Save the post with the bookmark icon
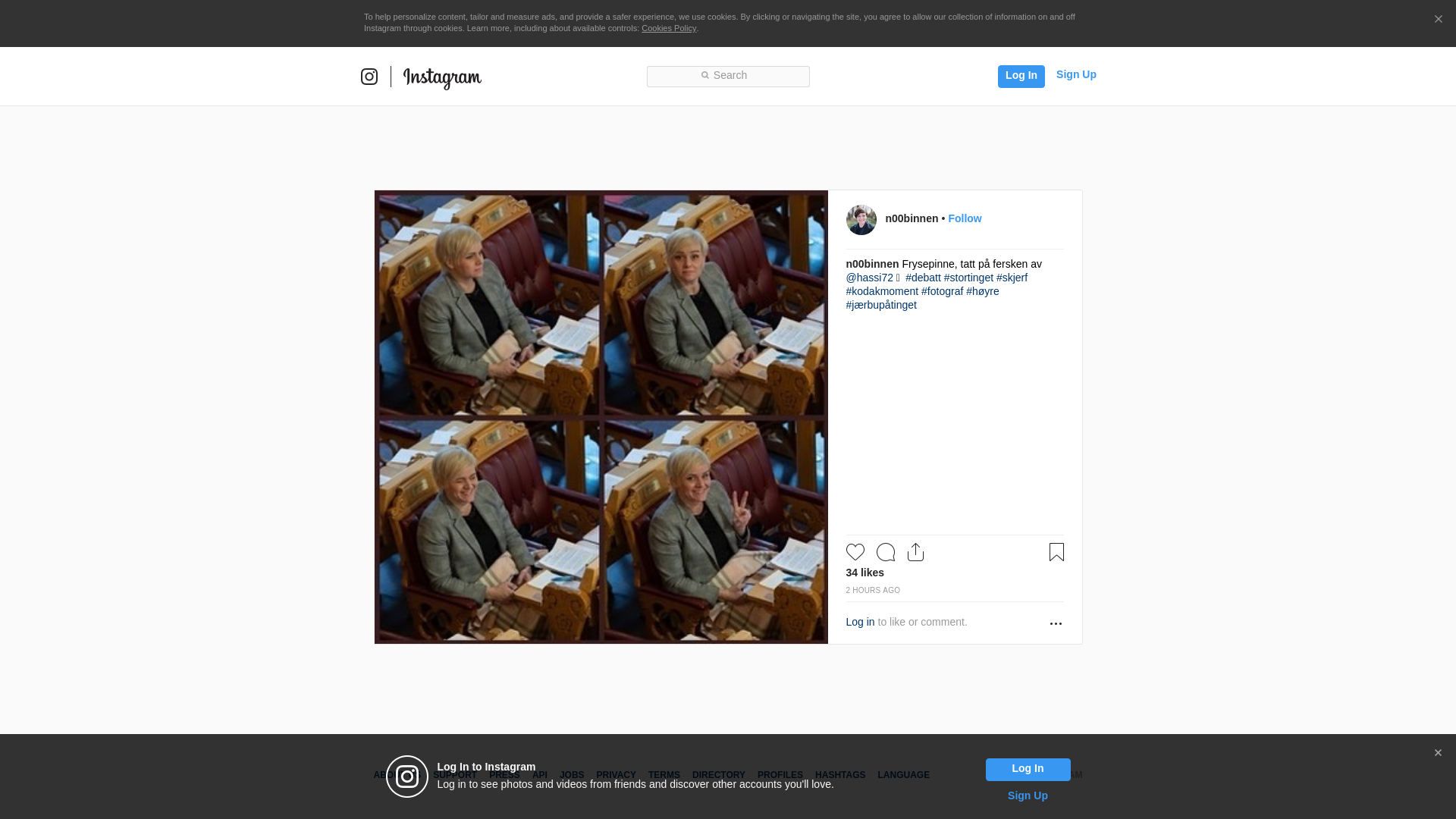 click(1056, 552)
